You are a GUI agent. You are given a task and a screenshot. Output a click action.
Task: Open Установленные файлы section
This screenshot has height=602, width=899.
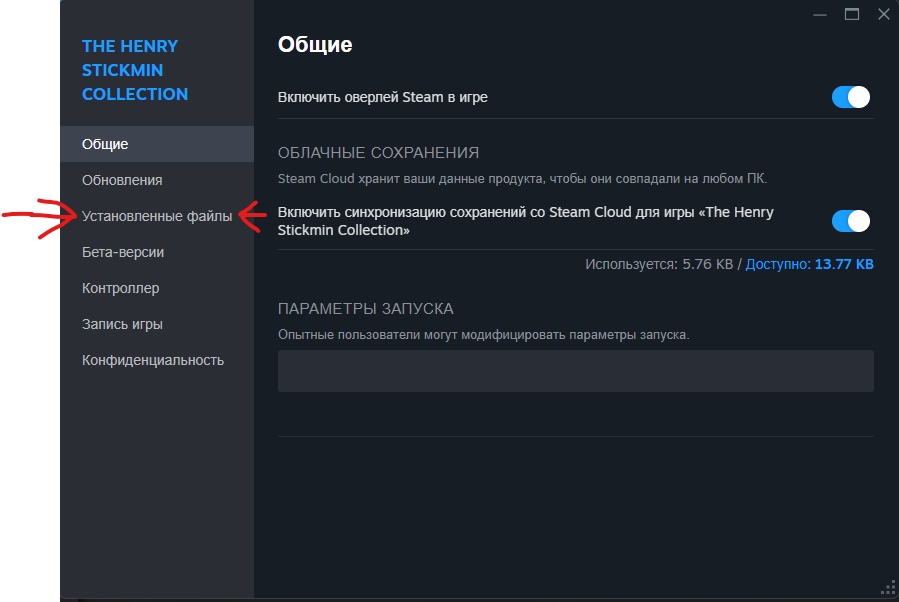tap(157, 216)
